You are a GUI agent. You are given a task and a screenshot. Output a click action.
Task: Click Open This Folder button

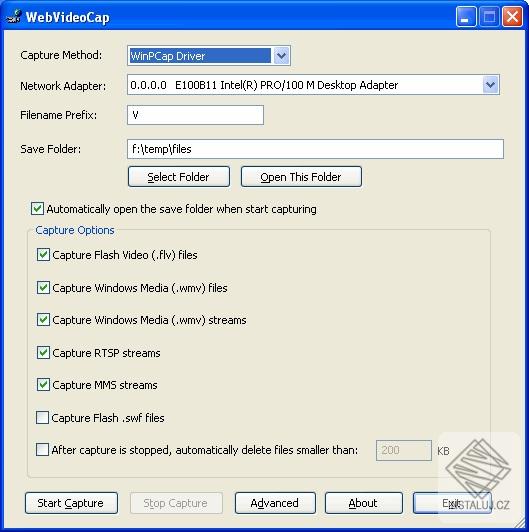pos(301,176)
